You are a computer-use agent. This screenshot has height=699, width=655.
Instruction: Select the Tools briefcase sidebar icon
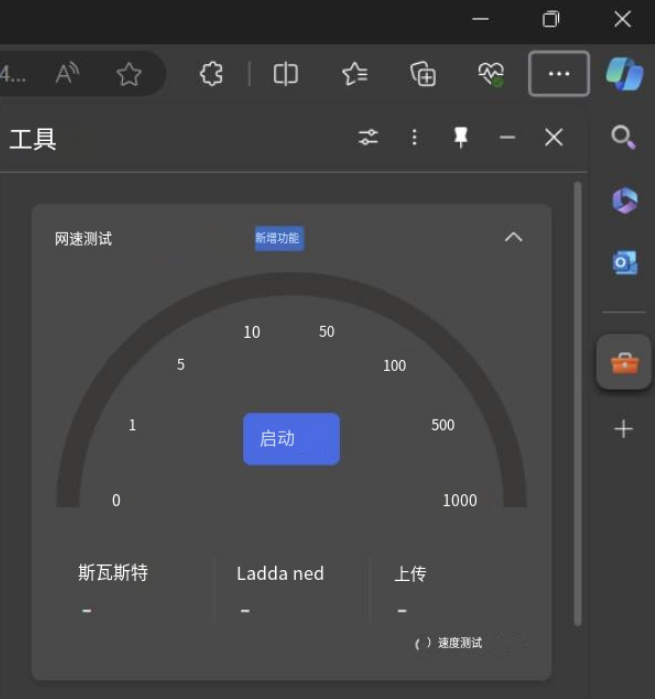tap(624, 363)
